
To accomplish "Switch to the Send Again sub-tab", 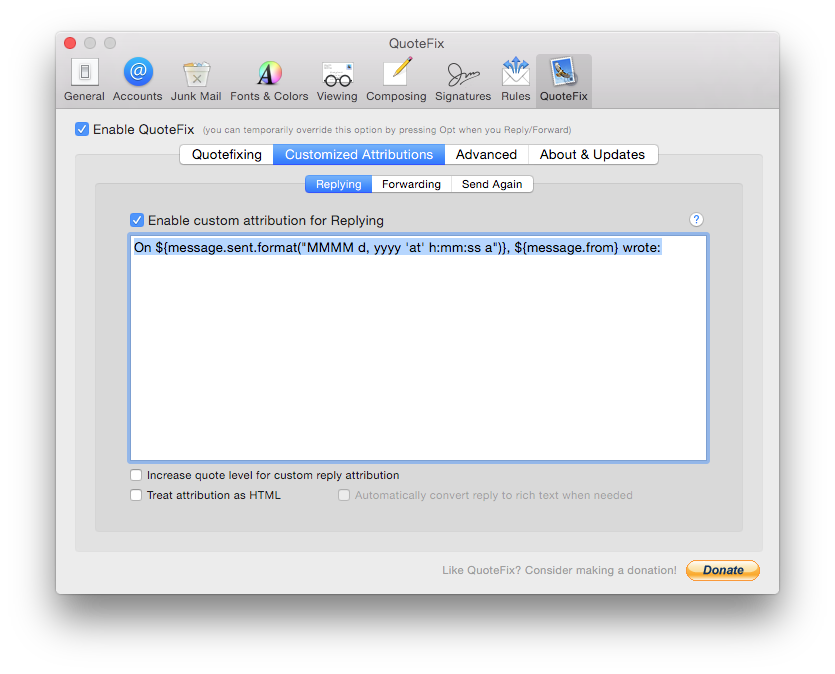I will pos(492,184).
